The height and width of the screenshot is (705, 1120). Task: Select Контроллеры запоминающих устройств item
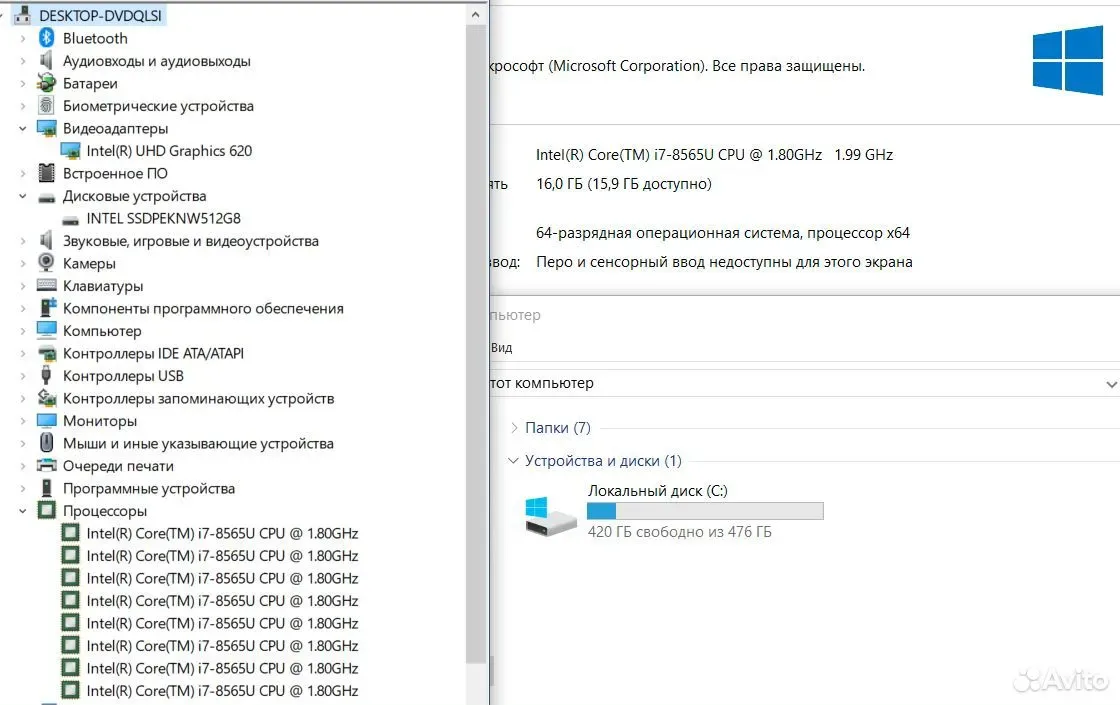click(198, 398)
